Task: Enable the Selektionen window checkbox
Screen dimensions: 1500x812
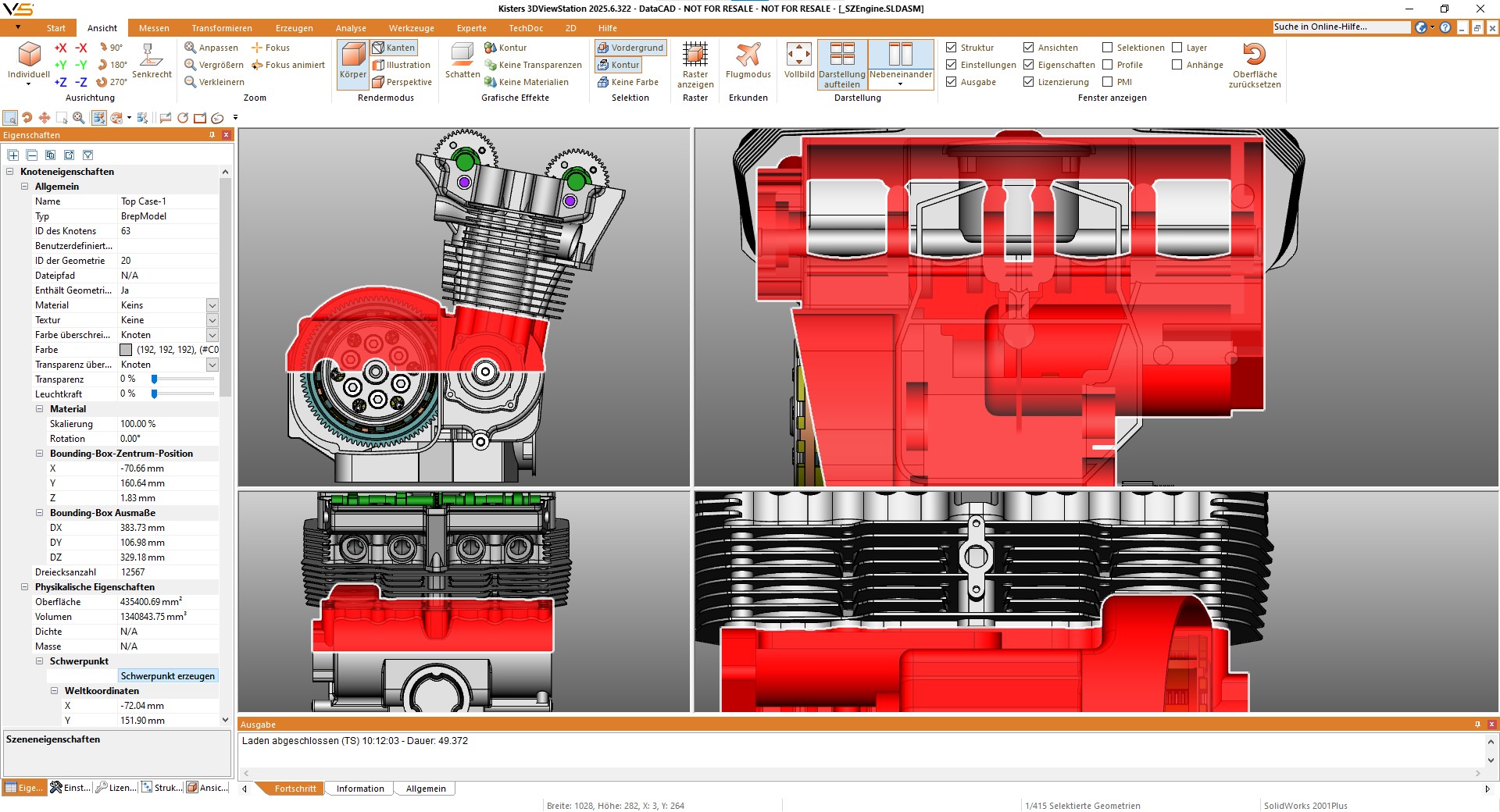Action: tap(1107, 48)
